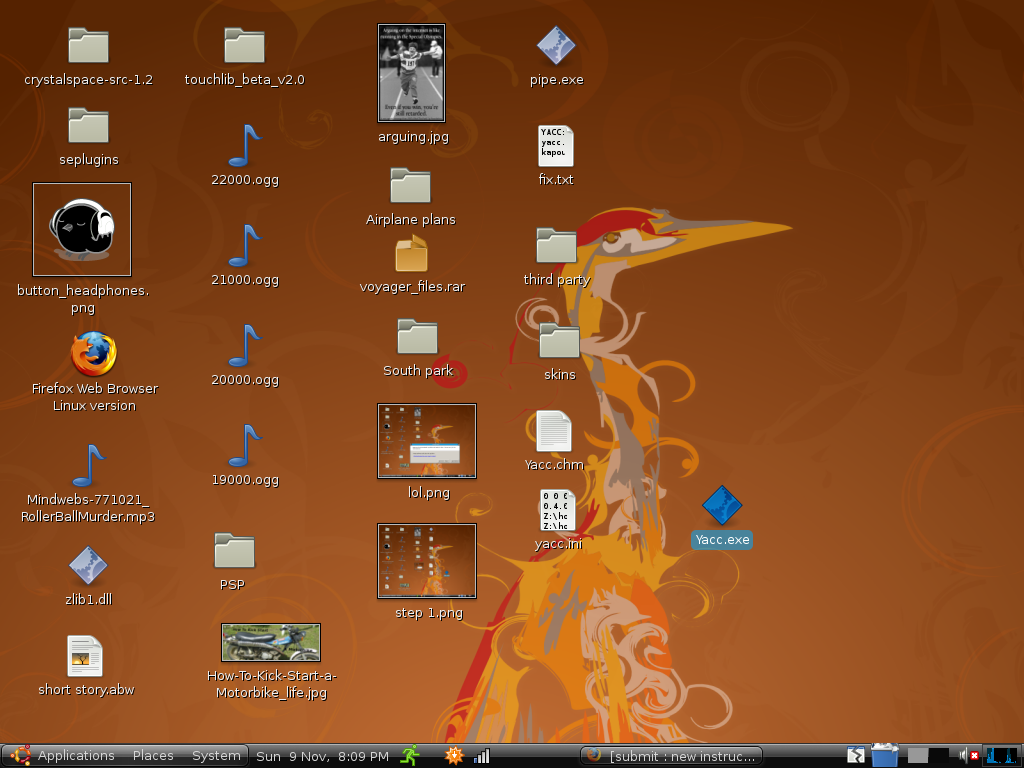Select the Mindwebs RollerBallMurder.mp3 file

tap(88, 466)
